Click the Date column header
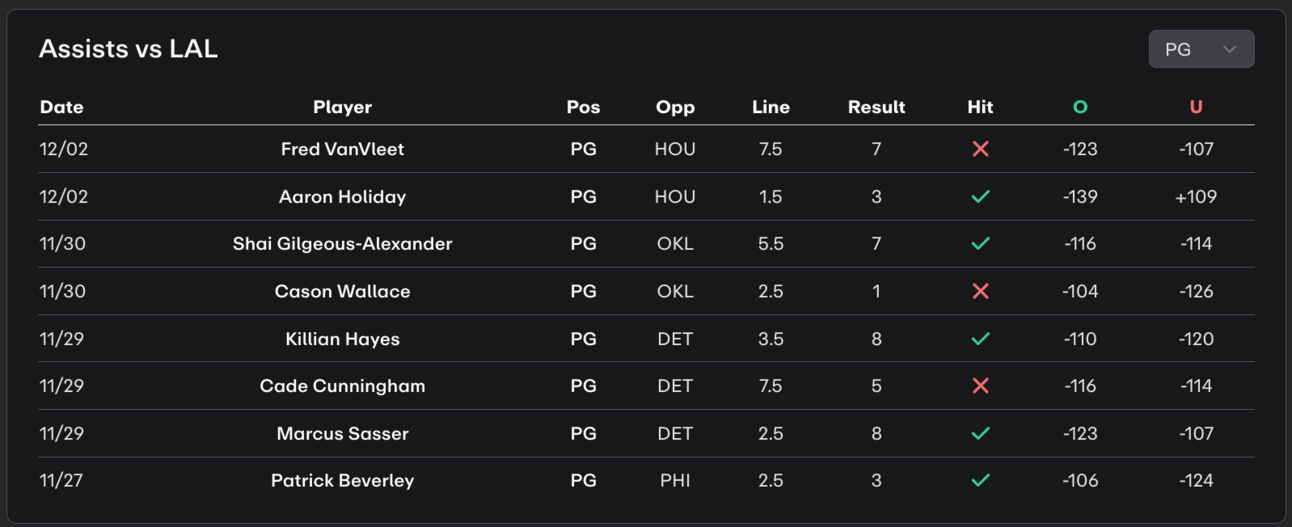1292x527 pixels. (62, 107)
